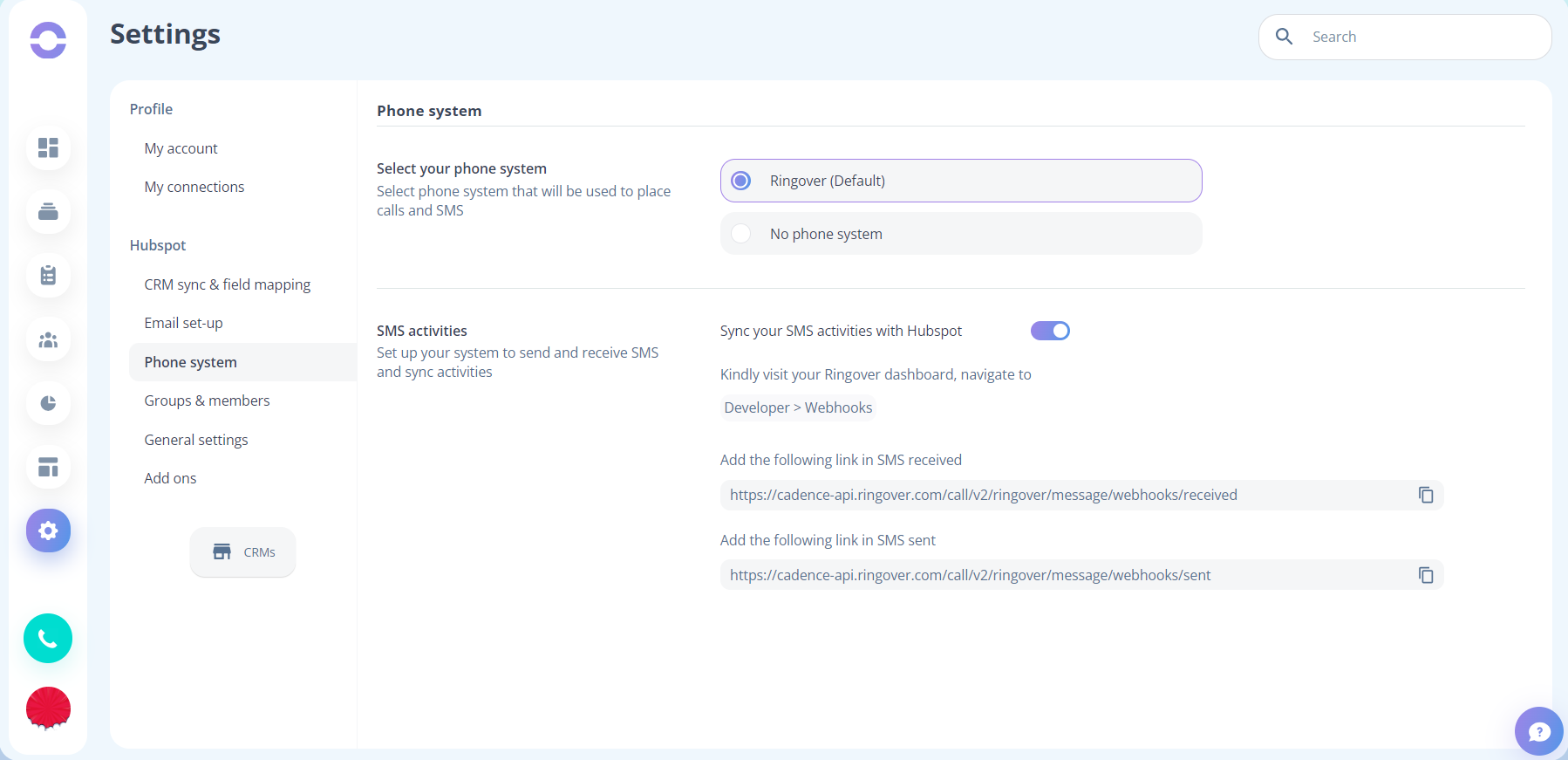The height and width of the screenshot is (760, 1568).
Task: Click the CRMs button
Action: coord(242,552)
